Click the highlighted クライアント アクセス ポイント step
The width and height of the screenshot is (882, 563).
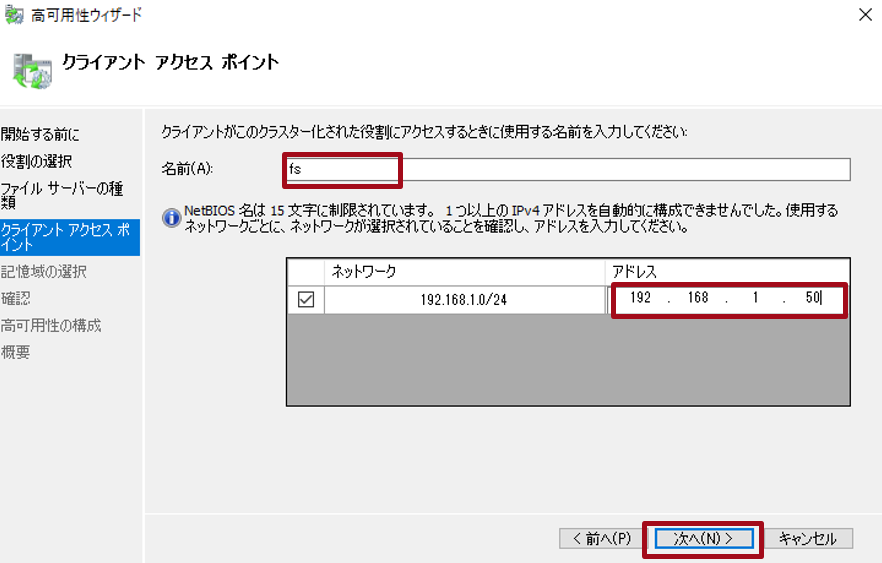68,237
